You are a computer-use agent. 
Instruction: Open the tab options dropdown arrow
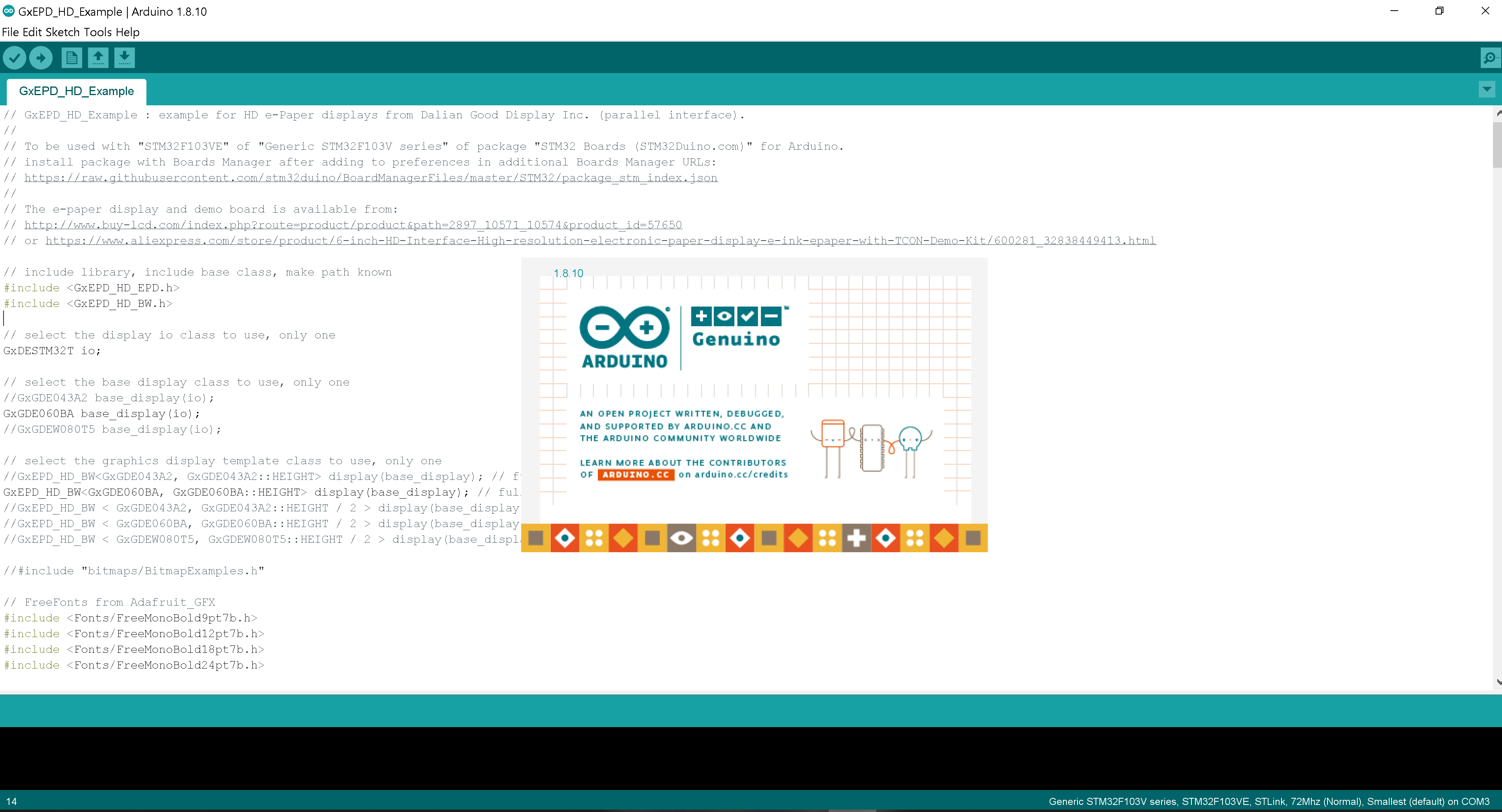(x=1486, y=90)
